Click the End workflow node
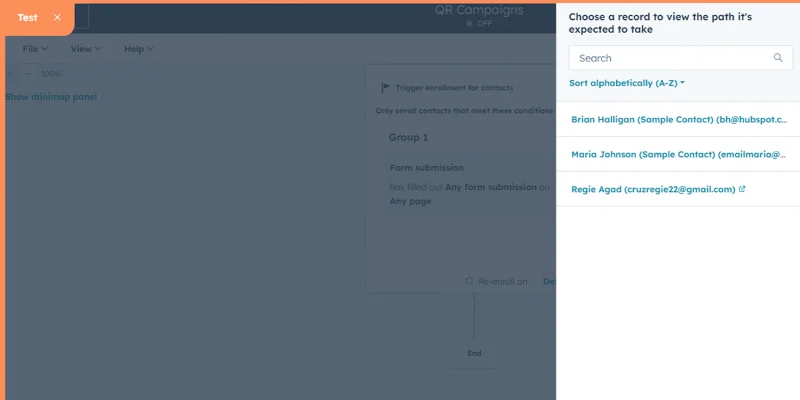 tap(474, 353)
